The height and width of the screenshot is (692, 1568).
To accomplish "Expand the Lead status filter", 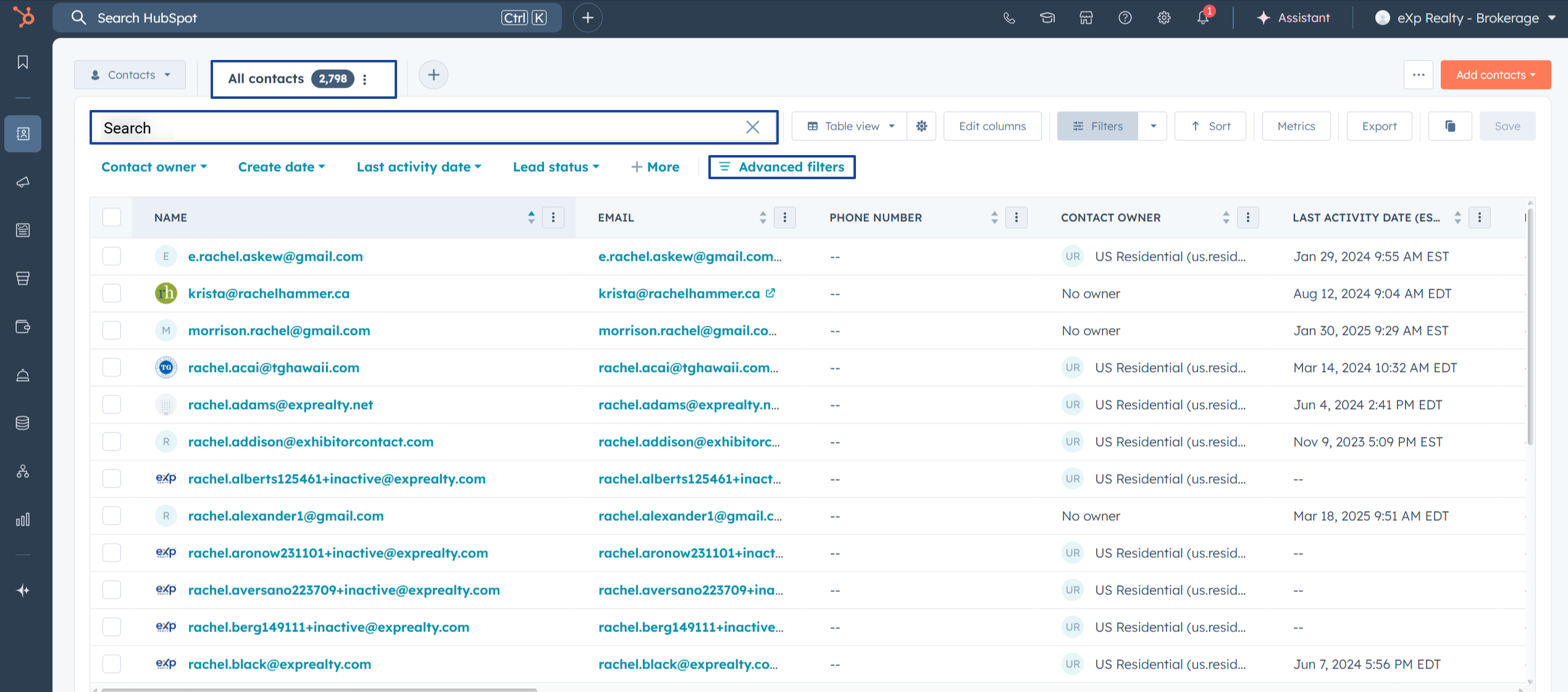I will pyautogui.click(x=556, y=167).
